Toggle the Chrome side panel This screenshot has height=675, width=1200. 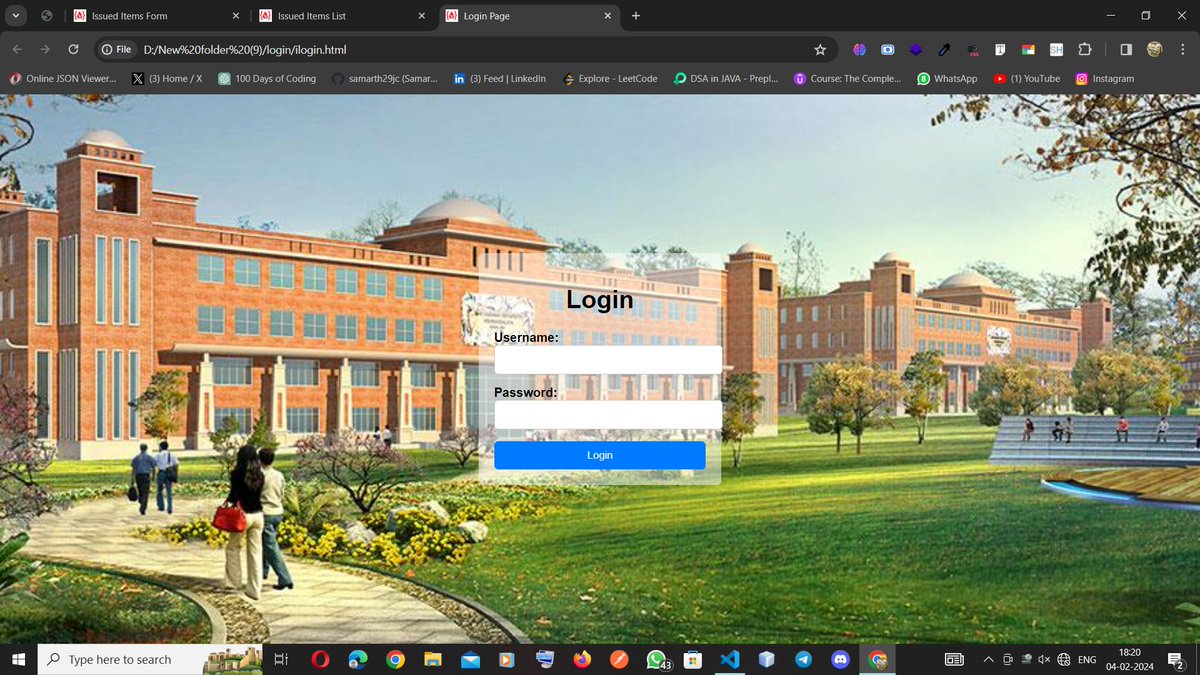tap(1125, 49)
